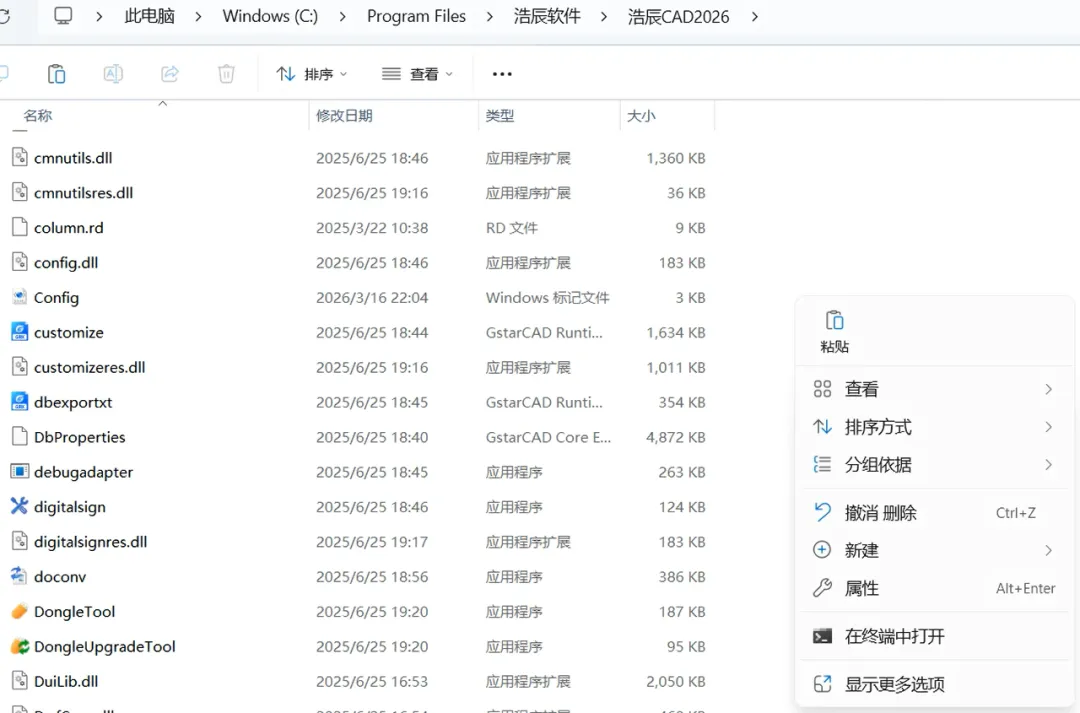
Task: Select the cmnutils.dll file icon
Action: coord(19,157)
